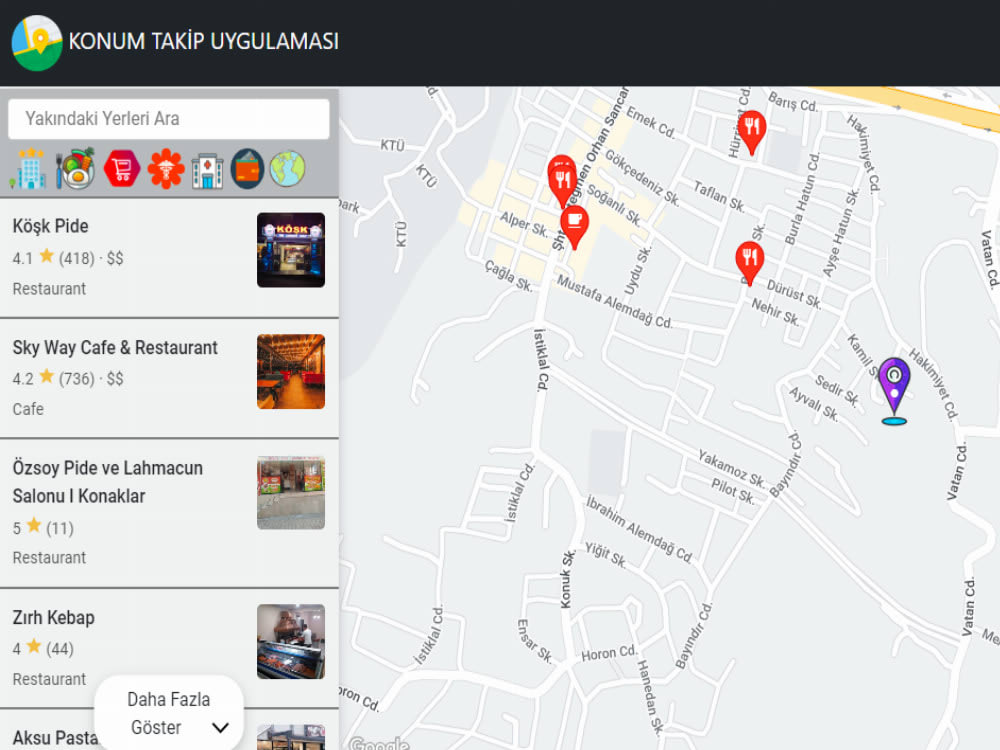This screenshot has height=750, width=1000.
Task: Click the 5 (11) rating text
Action: click(43, 527)
